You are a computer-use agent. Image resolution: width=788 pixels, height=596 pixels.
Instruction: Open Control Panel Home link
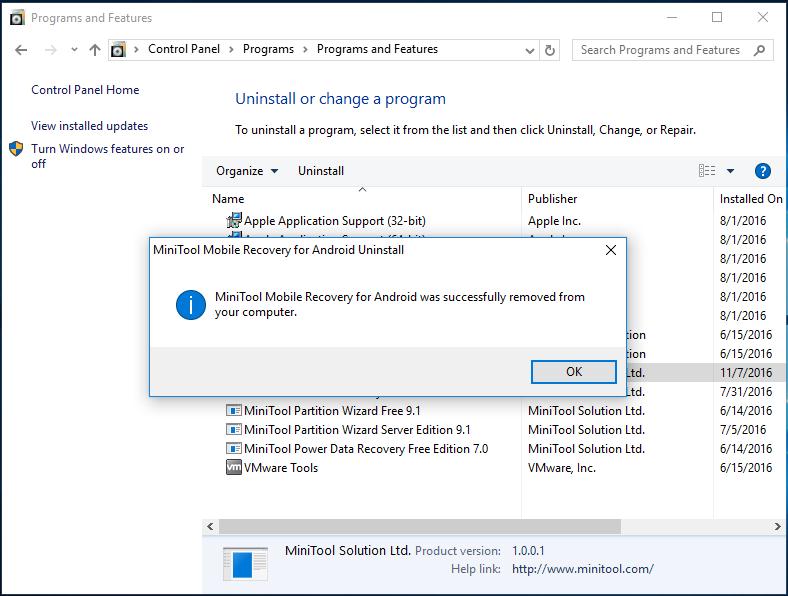click(85, 90)
